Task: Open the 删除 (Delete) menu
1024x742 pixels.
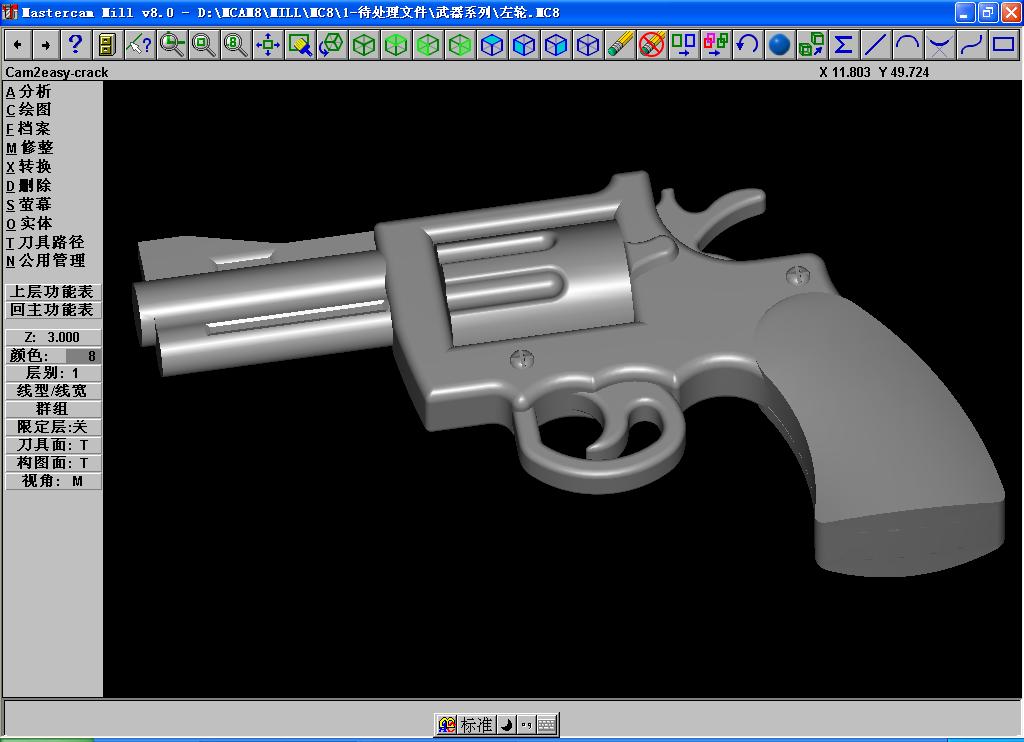Action: click(x=28, y=186)
